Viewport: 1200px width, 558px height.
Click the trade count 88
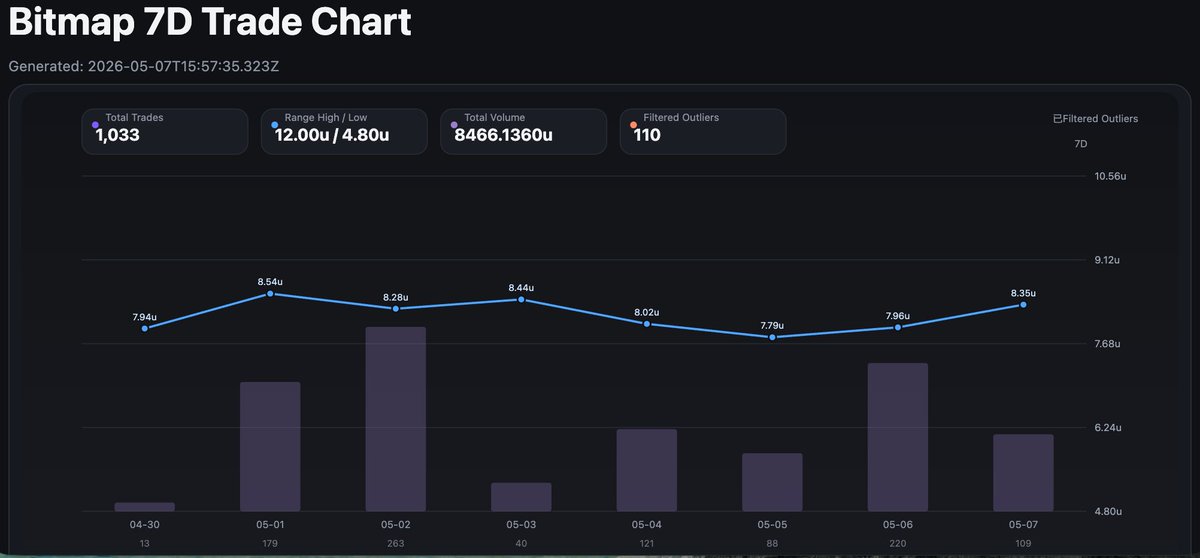pyautogui.click(x=772, y=543)
